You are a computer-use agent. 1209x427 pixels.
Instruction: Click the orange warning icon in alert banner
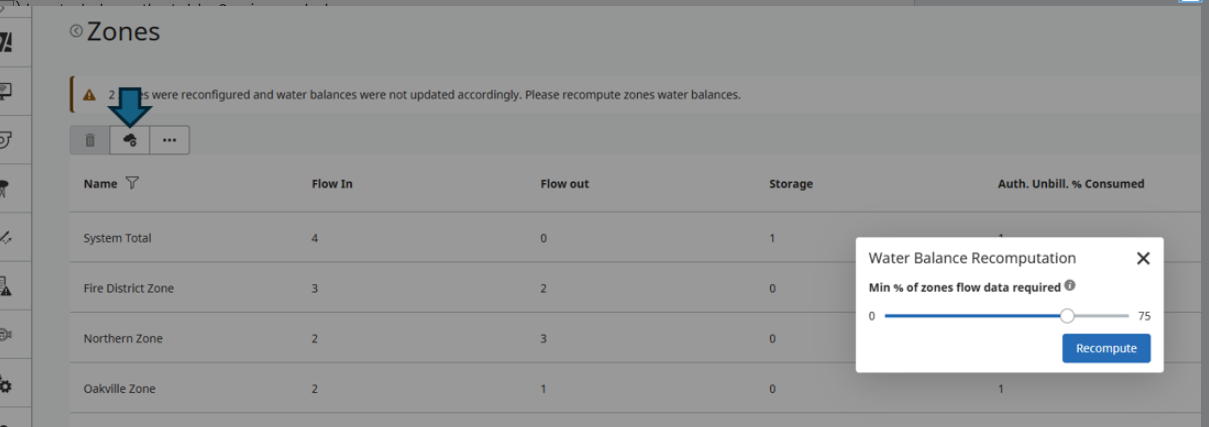pos(90,95)
